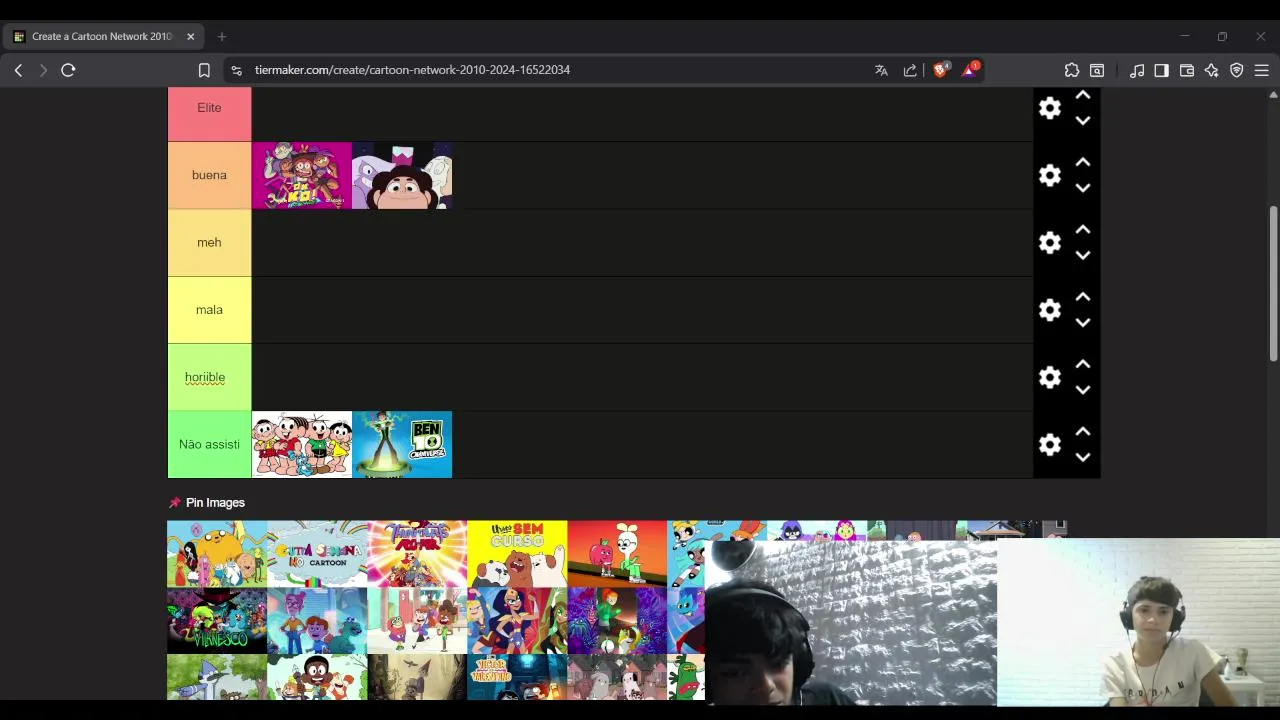Open the Brave main hamburger menu
1280x720 pixels.
1262,70
